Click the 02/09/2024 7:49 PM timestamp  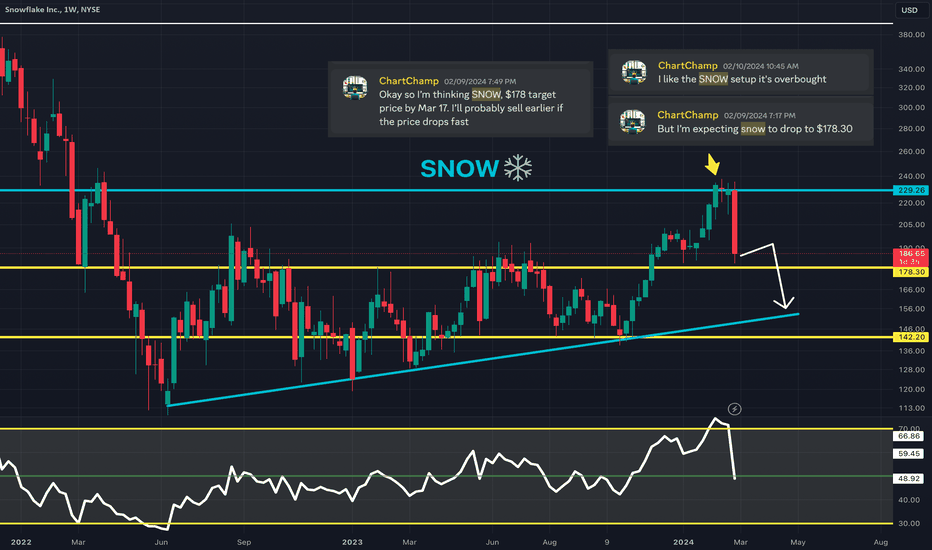tap(480, 81)
